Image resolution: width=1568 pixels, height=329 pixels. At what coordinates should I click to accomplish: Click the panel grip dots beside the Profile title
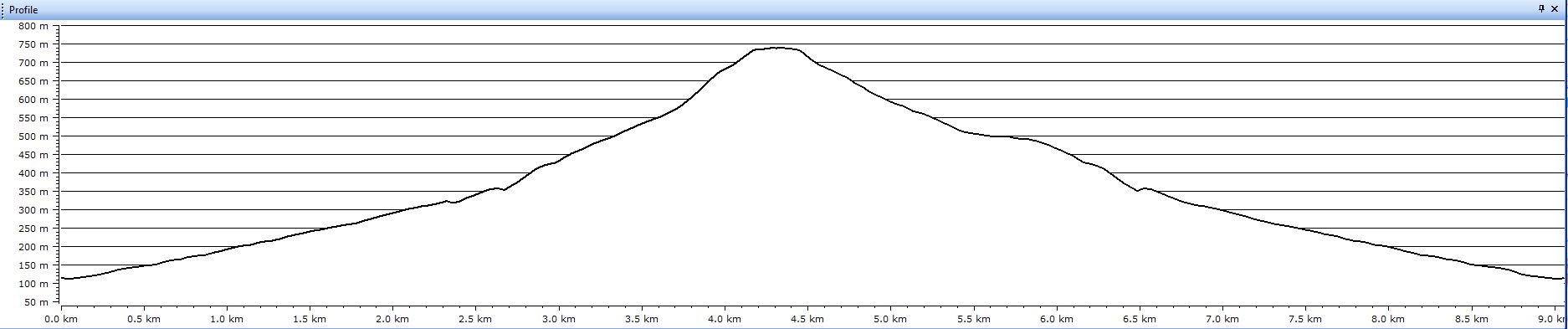coord(3,10)
